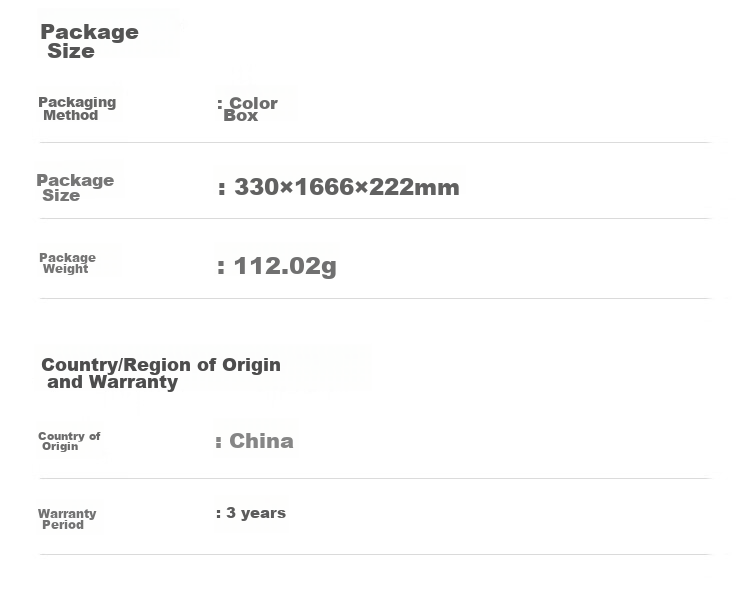The width and height of the screenshot is (750, 607).
Task: Click the 112.02g weight value
Action: pyautogui.click(x=285, y=266)
